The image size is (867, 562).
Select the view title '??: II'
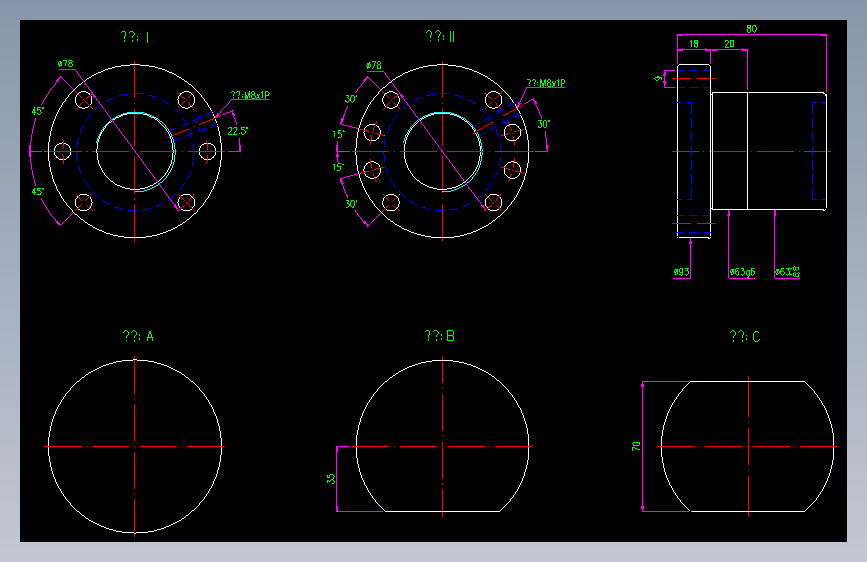coord(441,37)
